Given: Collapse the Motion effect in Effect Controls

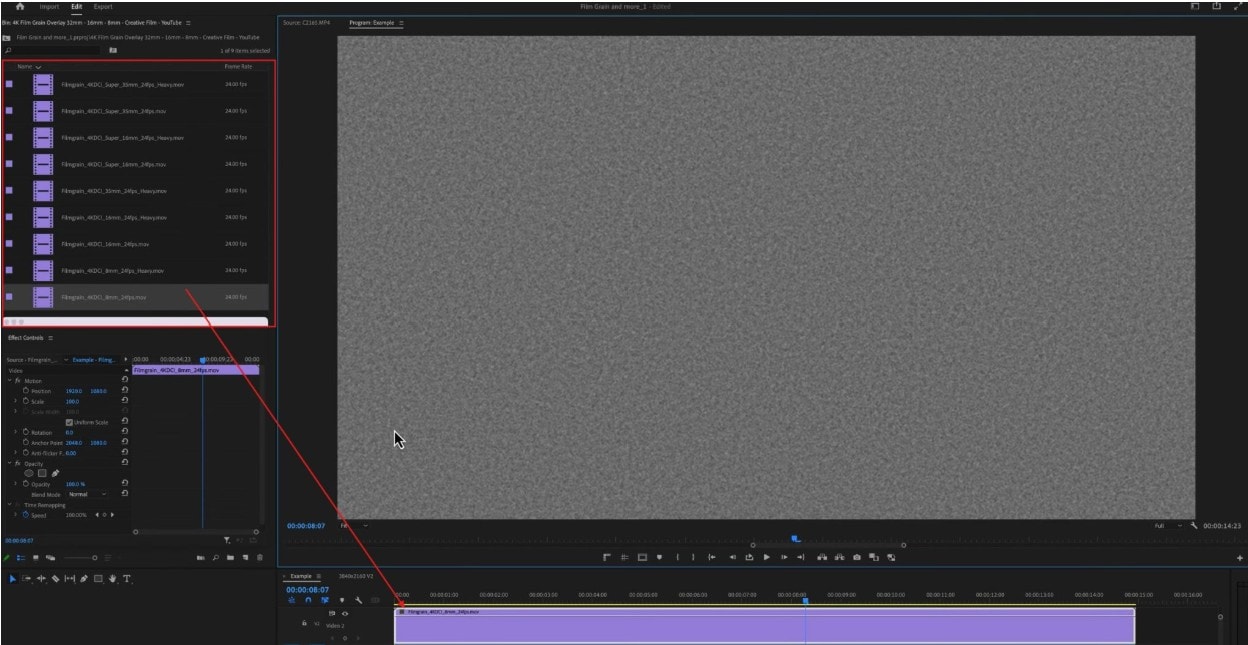Looking at the screenshot, I should (9, 381).
